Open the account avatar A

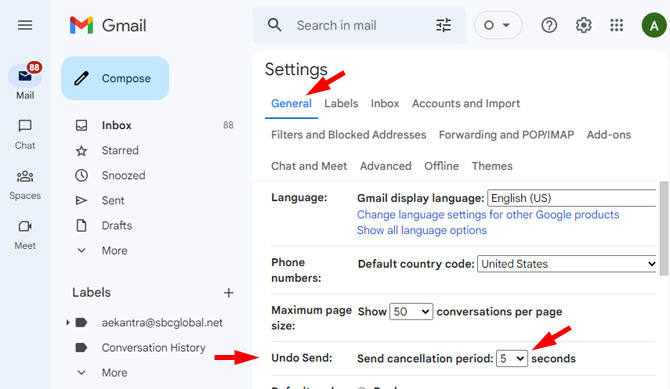(x=654, y=25)
